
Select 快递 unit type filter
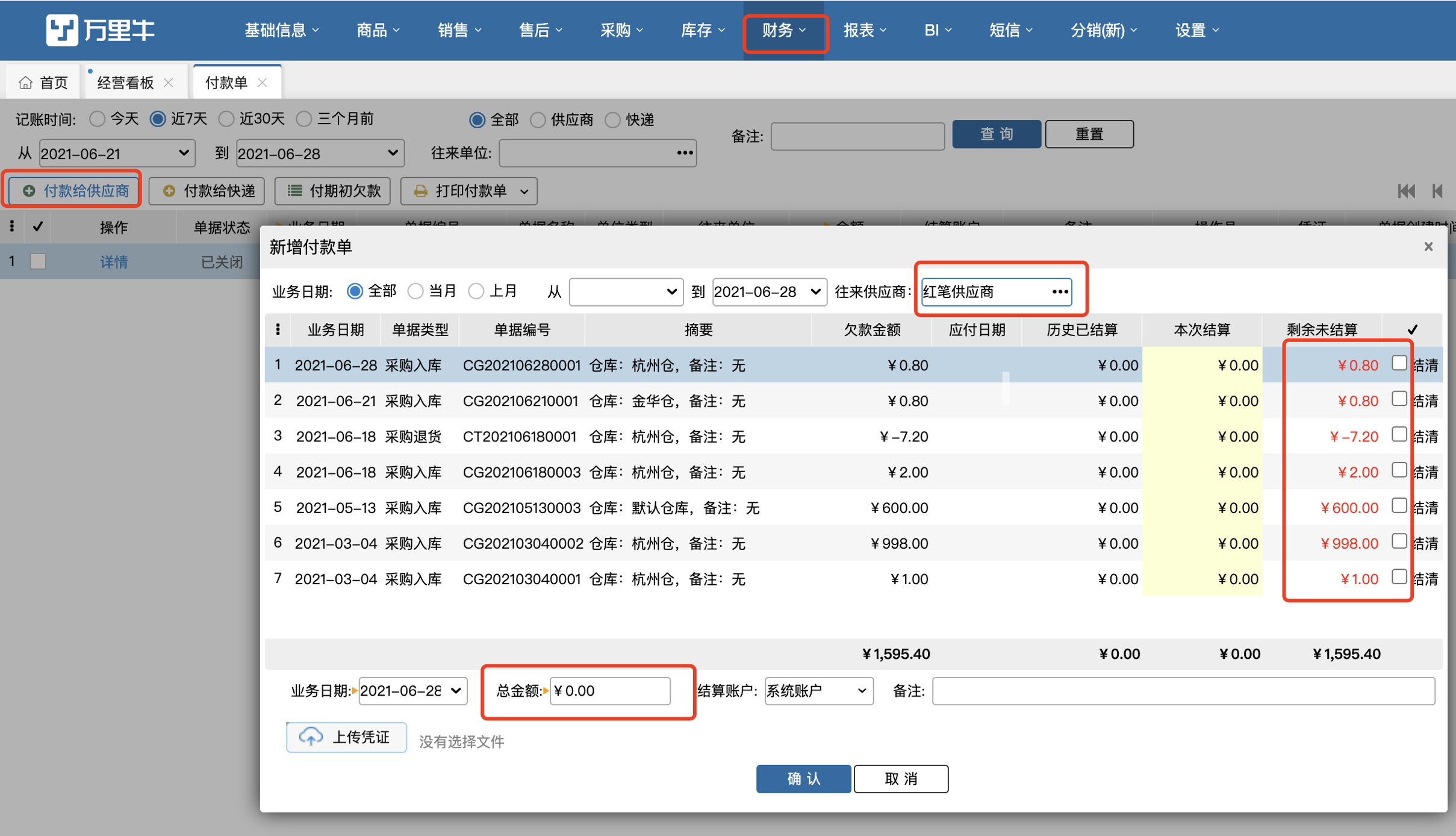point(612,120)
